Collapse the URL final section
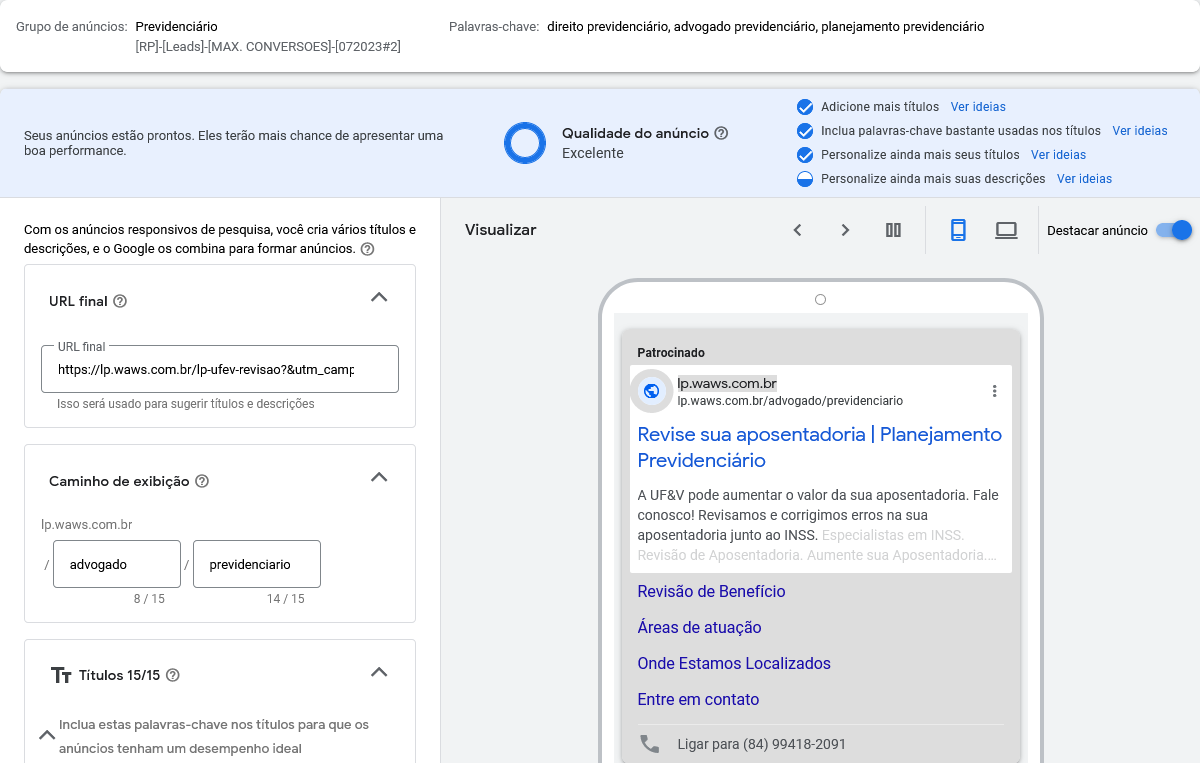 point(379,297)
